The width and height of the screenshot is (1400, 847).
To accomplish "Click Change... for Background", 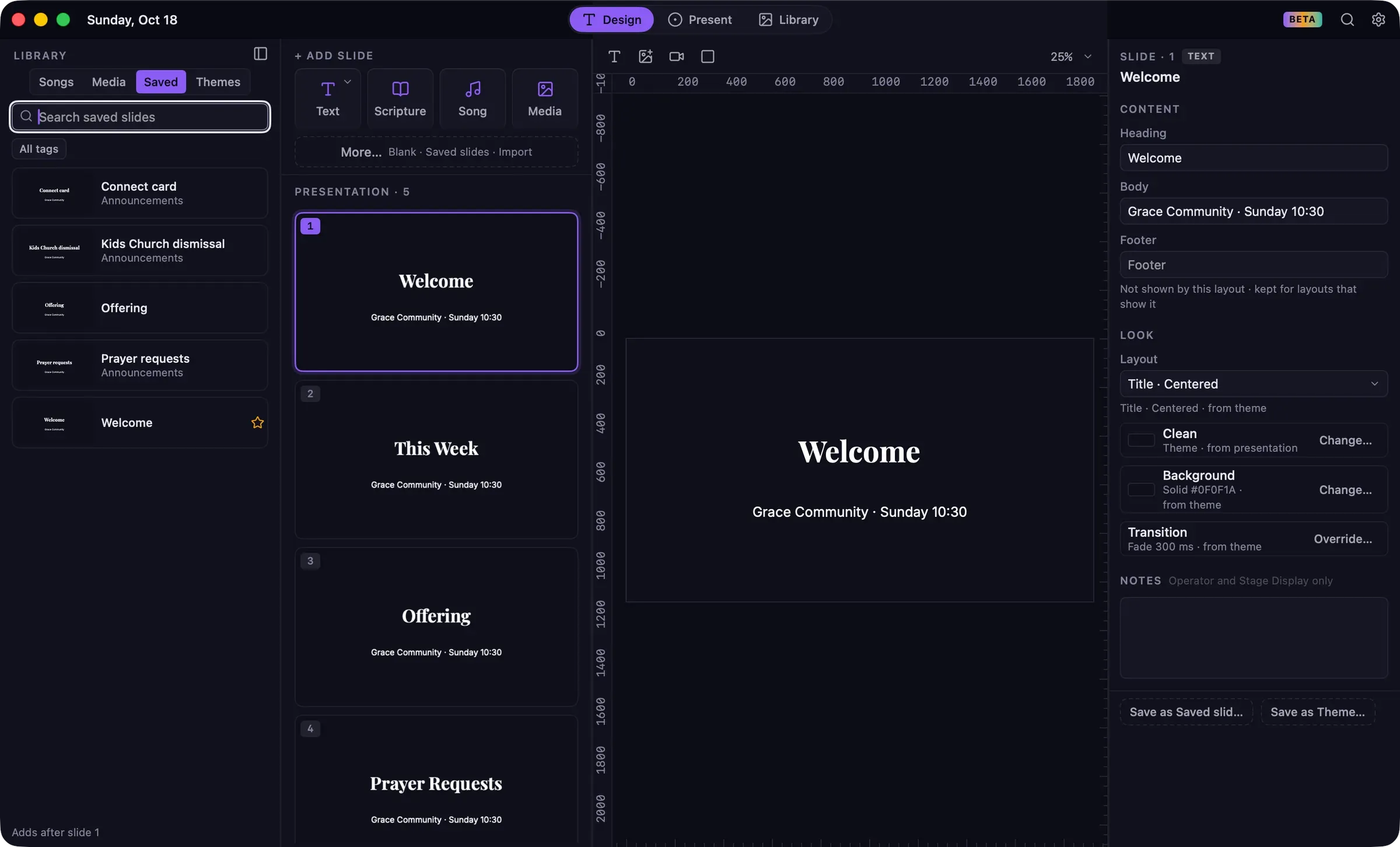I will [x=1345, y=490].
